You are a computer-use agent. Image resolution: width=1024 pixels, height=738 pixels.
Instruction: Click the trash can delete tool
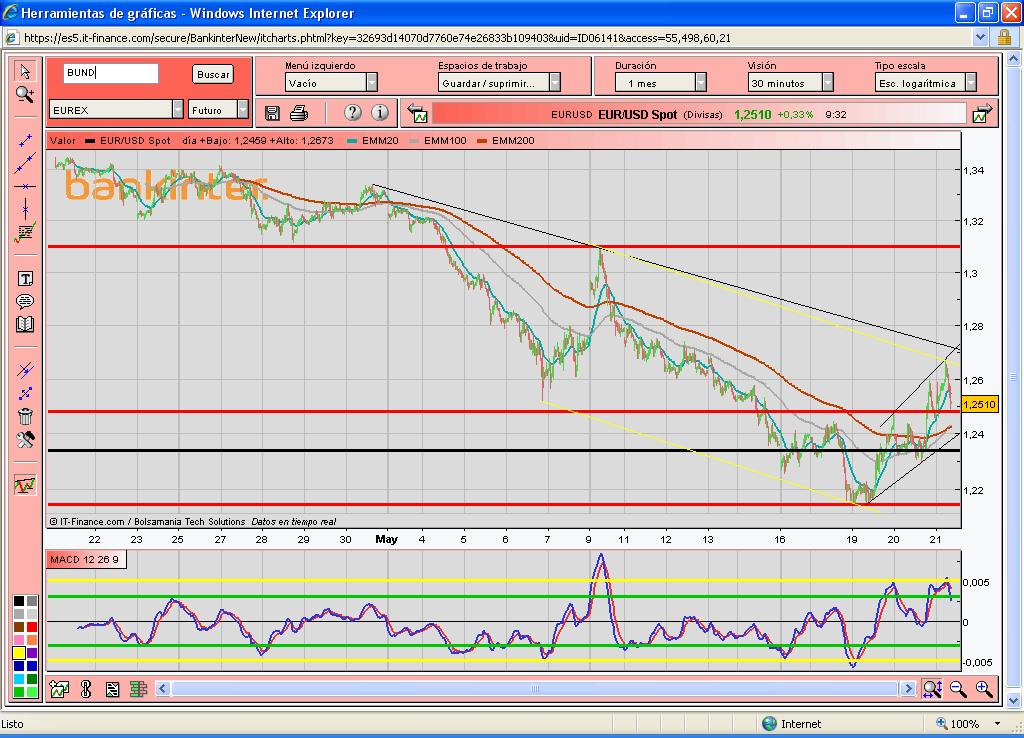pyautogui.click(x=25, y=416)
